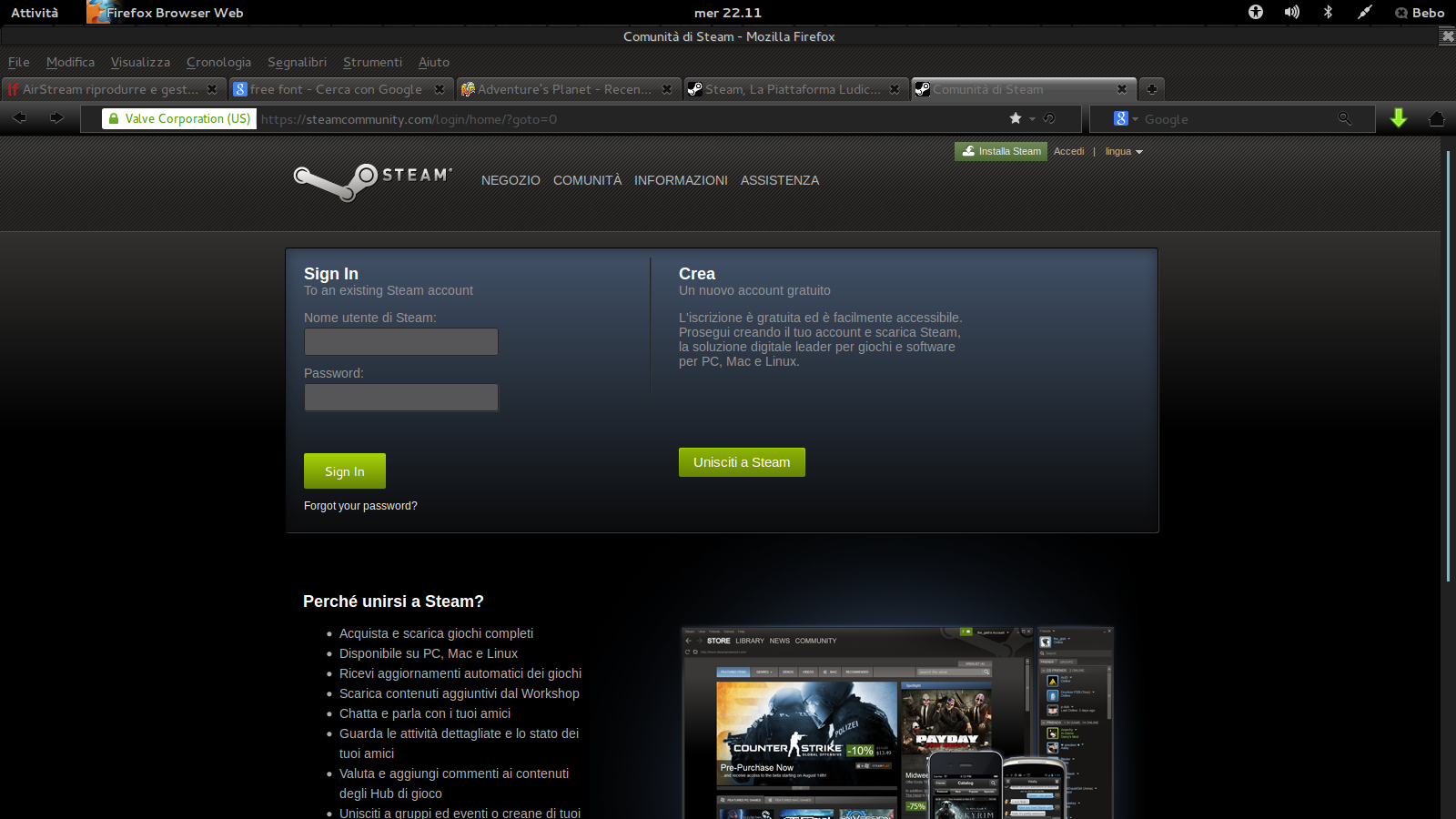Go forward with the browser forward arrow
Viewport: 1456px width, 819px height.
point(56,118)
